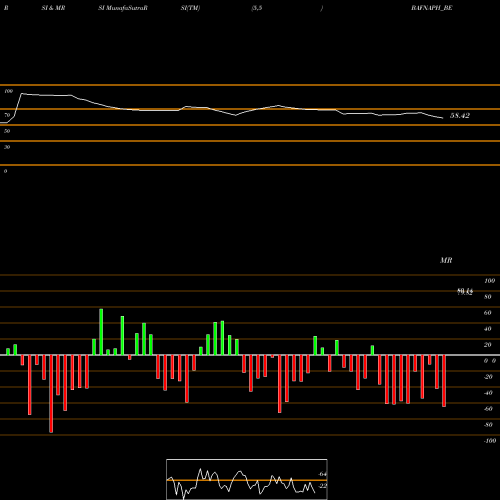Click the 58.42 value at line end
This screenshot has width=500, height=500.
point(460,116)
